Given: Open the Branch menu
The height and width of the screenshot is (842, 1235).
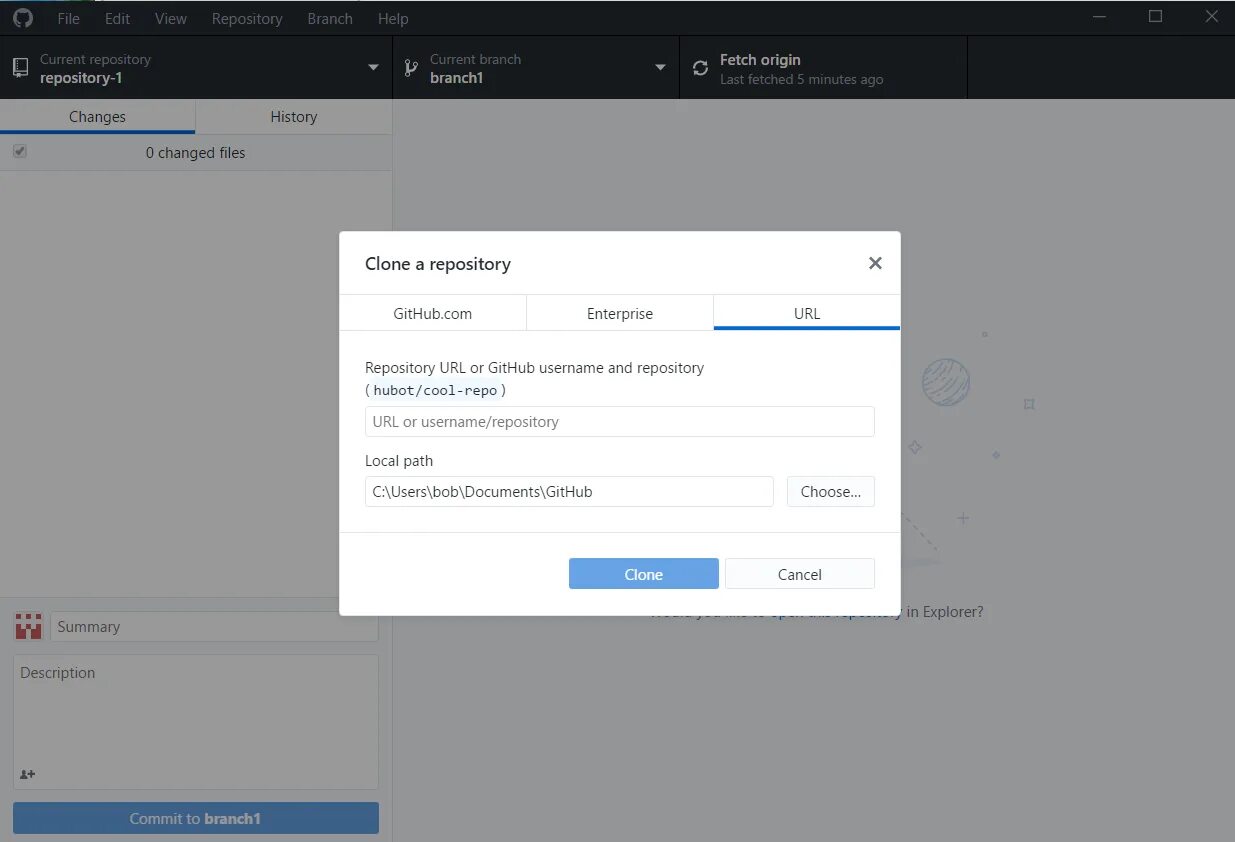Looking at the screenshot, I should (x=330, y=18).
